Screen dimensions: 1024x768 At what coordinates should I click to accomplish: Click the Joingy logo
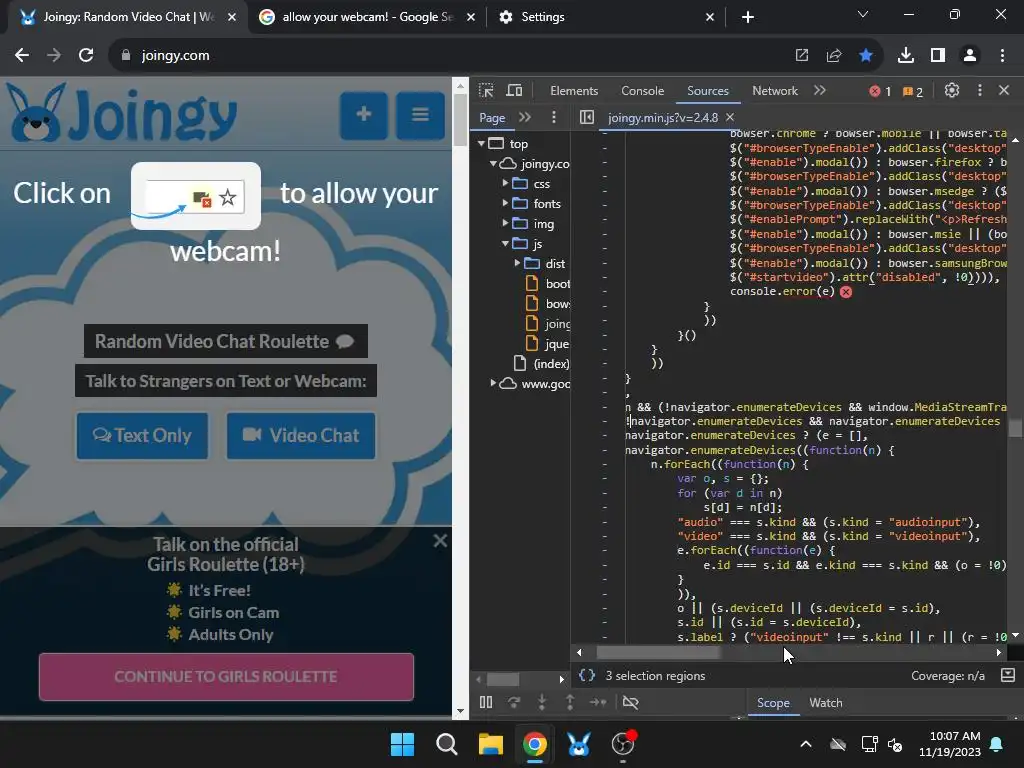coord(122,114)
